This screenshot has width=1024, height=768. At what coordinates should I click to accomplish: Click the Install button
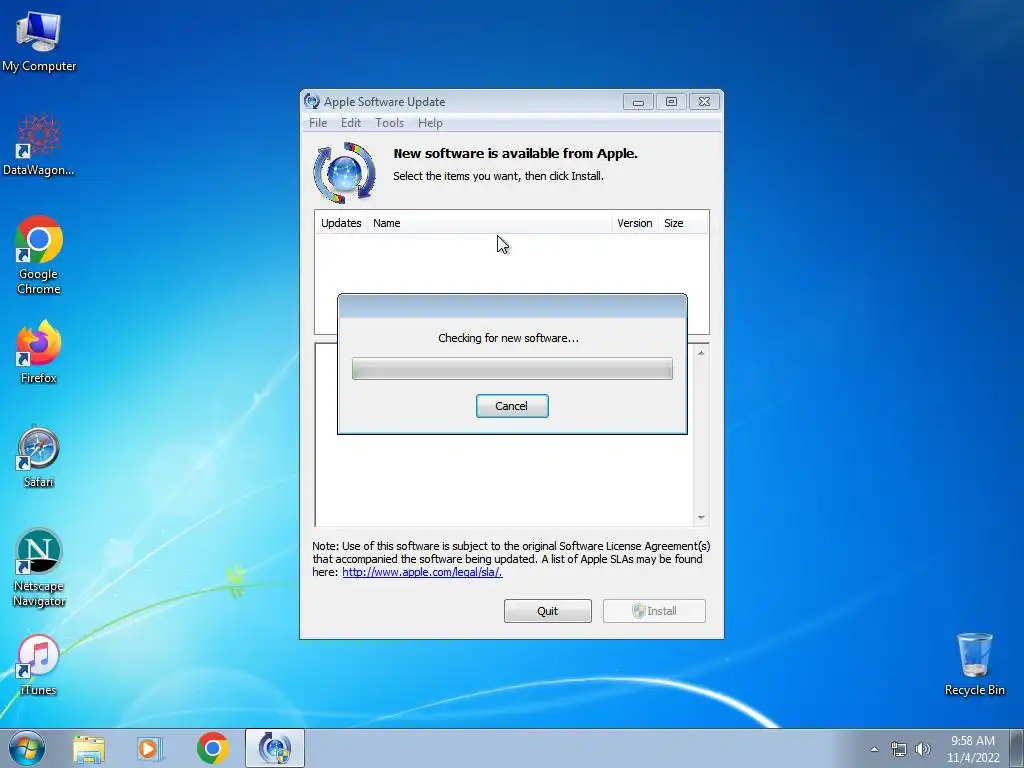pyautogui.click(x=654, y=611)
